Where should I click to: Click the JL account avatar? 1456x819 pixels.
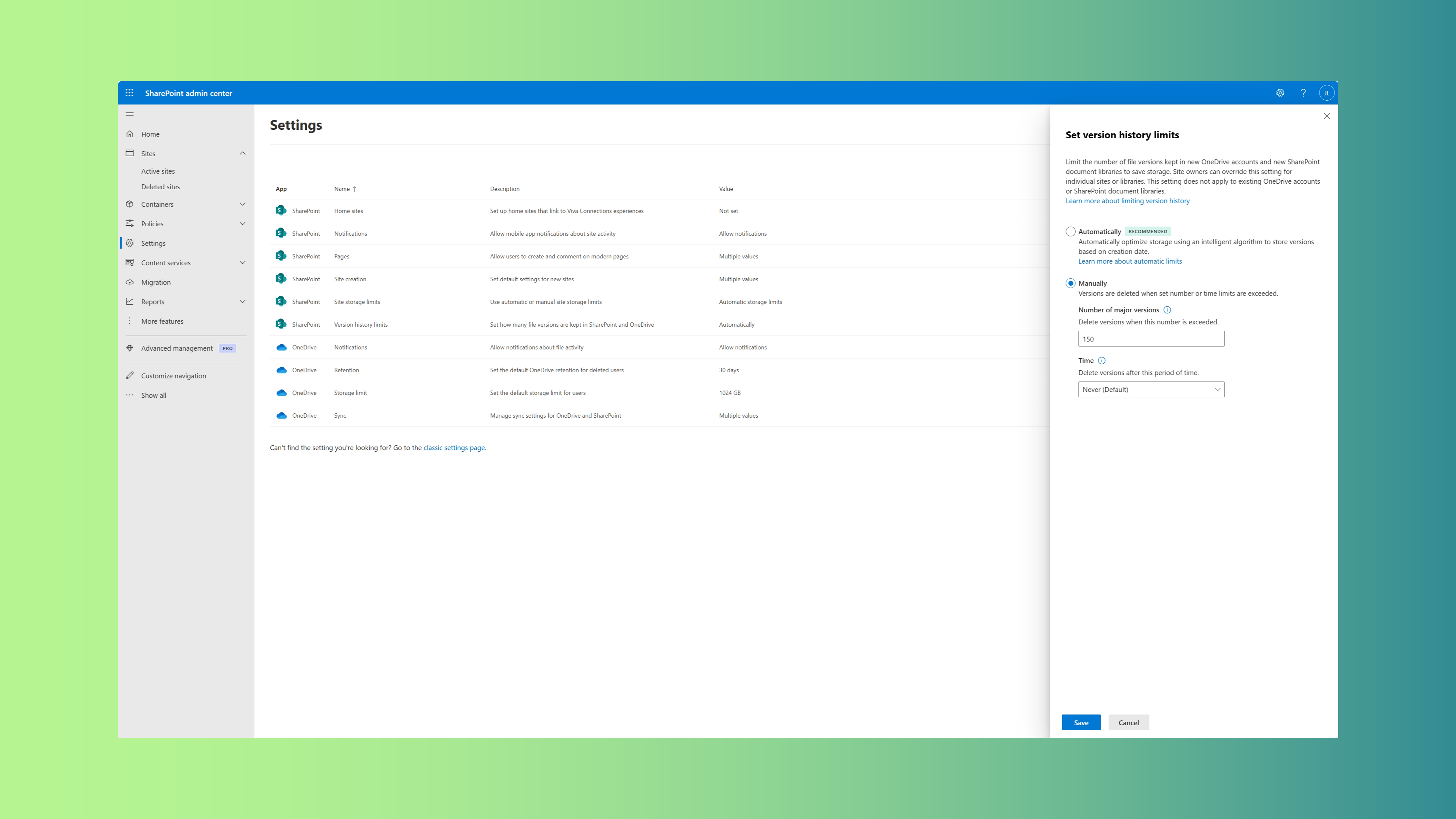(x=1327, y=93)
